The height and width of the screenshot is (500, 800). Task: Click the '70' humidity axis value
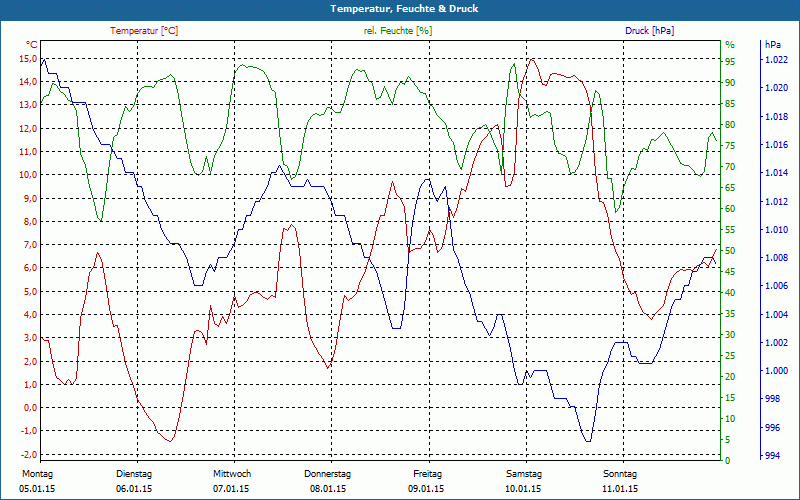pos(731,166)
